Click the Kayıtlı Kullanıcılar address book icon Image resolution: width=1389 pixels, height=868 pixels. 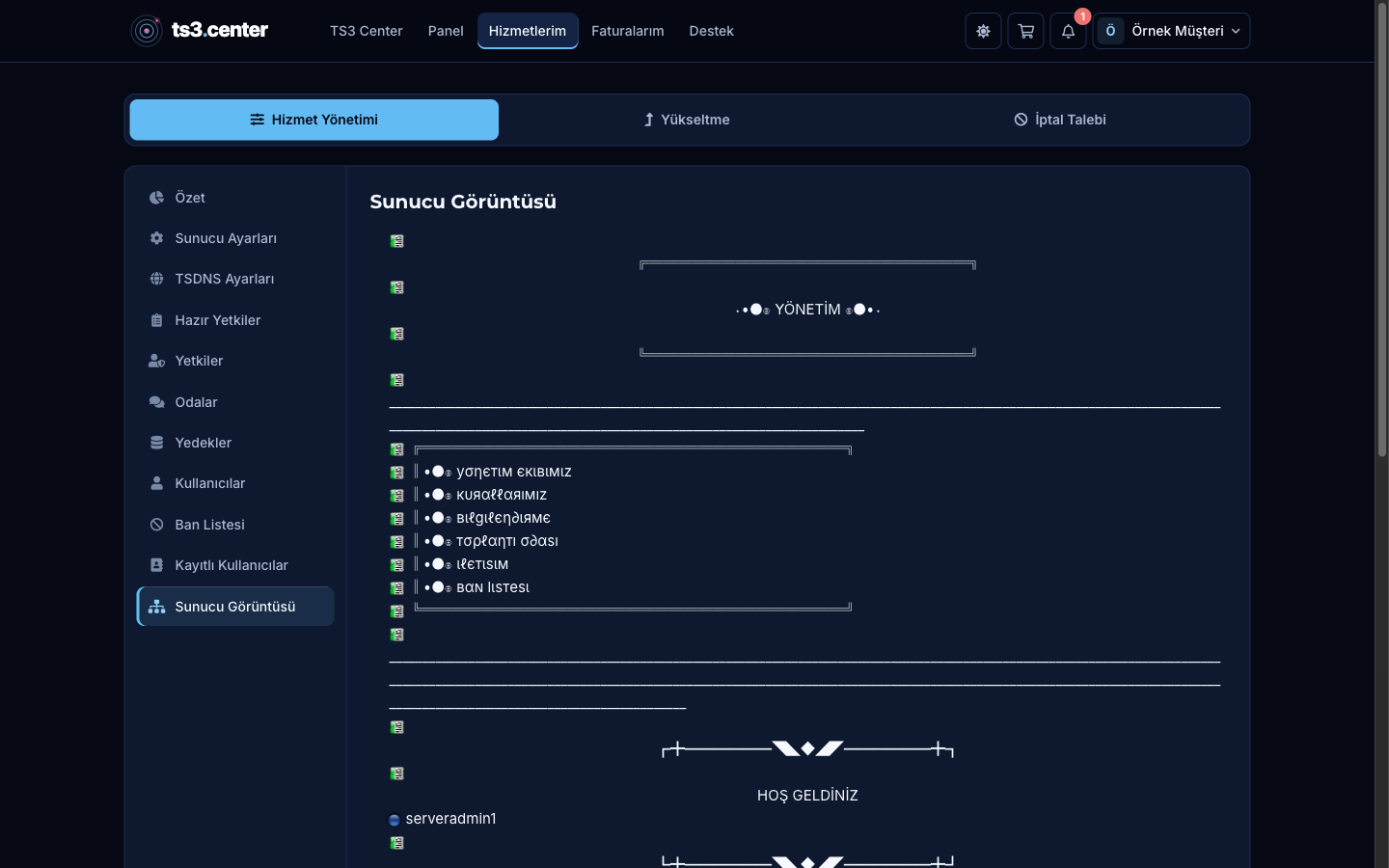point(156,565)
